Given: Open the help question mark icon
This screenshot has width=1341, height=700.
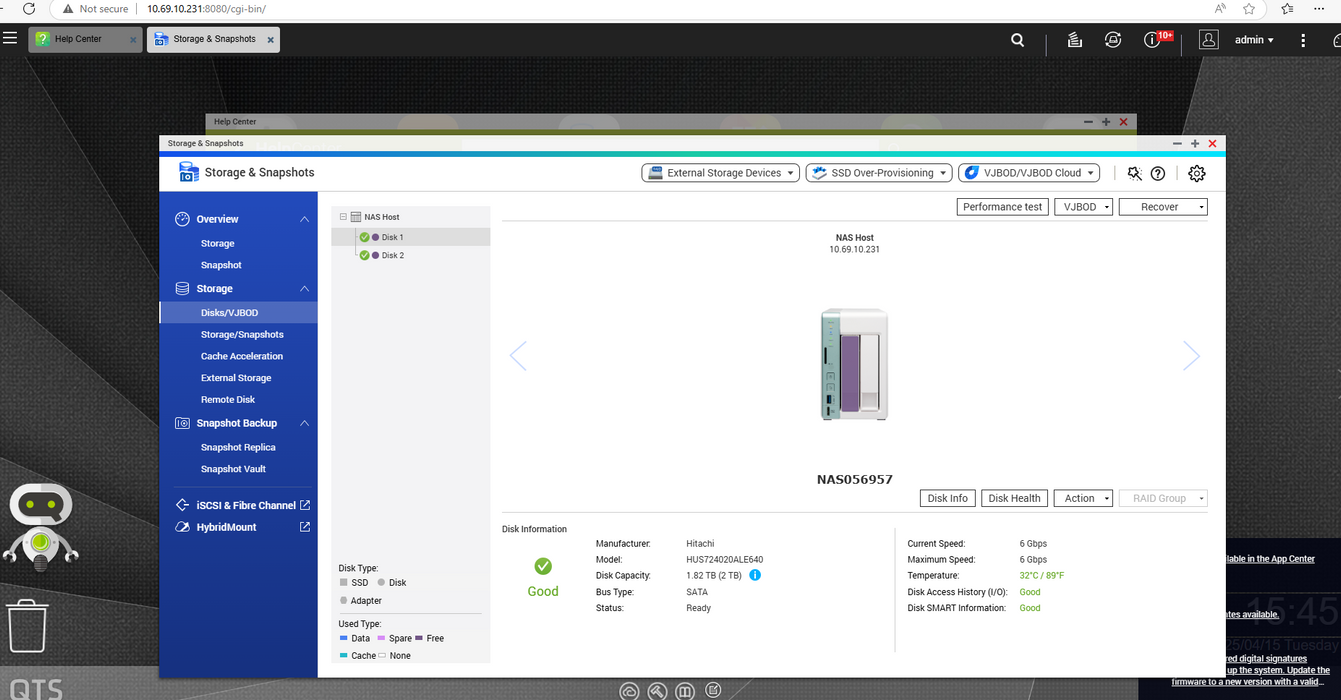Looking at the screenshot, I should tap(1158, 173).
